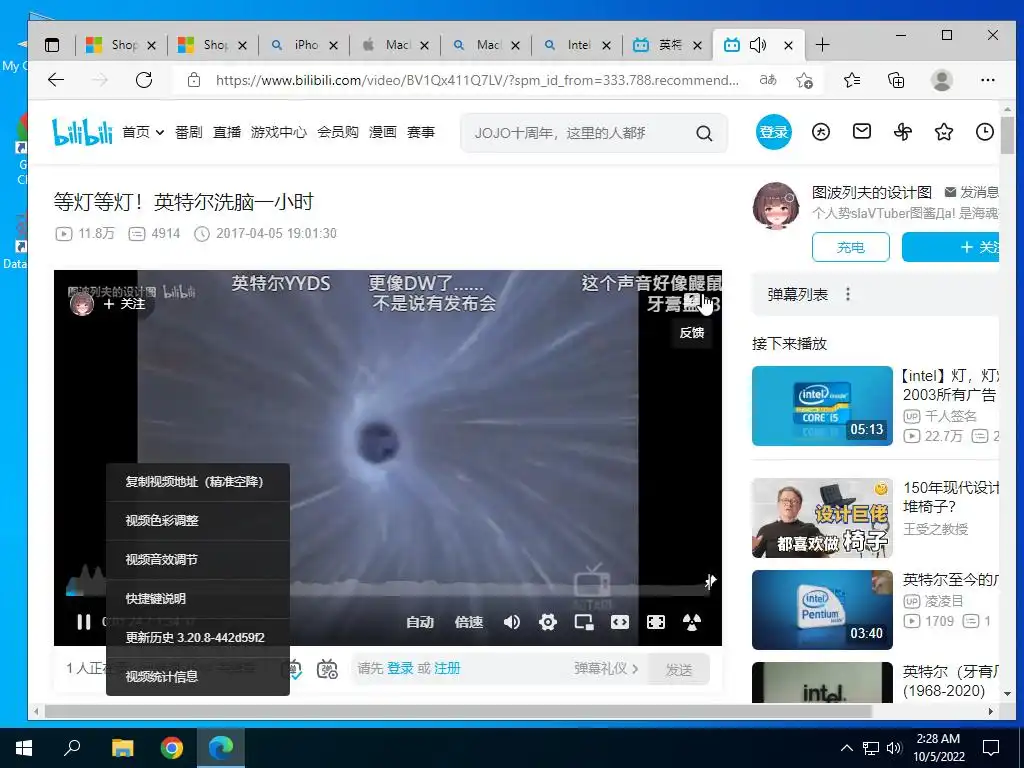The height and width of the screenshot is (768, 1024).
Task: Open the browser Favorites list icon
Action: click(852, 80)
